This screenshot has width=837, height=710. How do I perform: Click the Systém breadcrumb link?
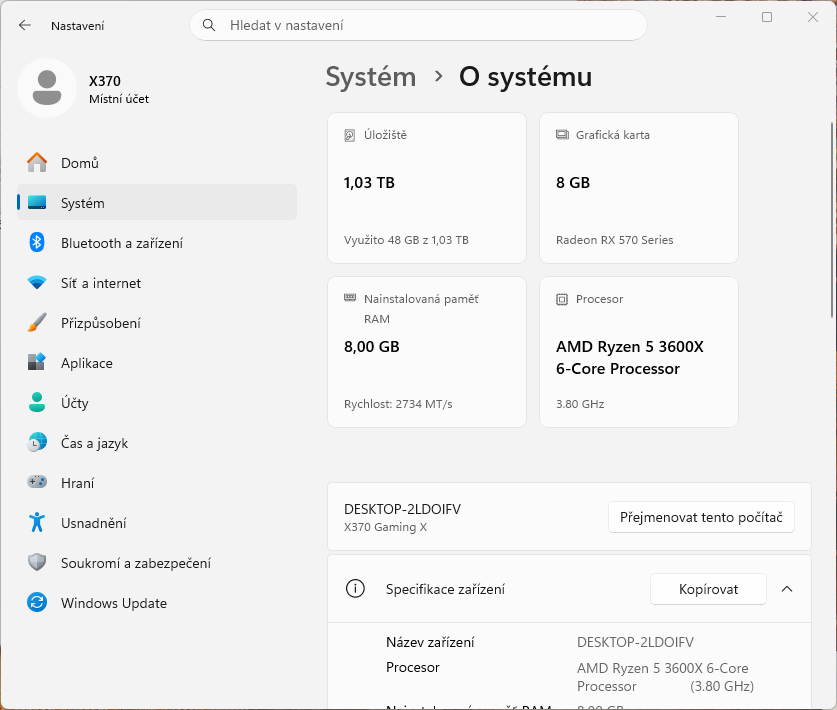pyautogui.click(x=370, y=77)
